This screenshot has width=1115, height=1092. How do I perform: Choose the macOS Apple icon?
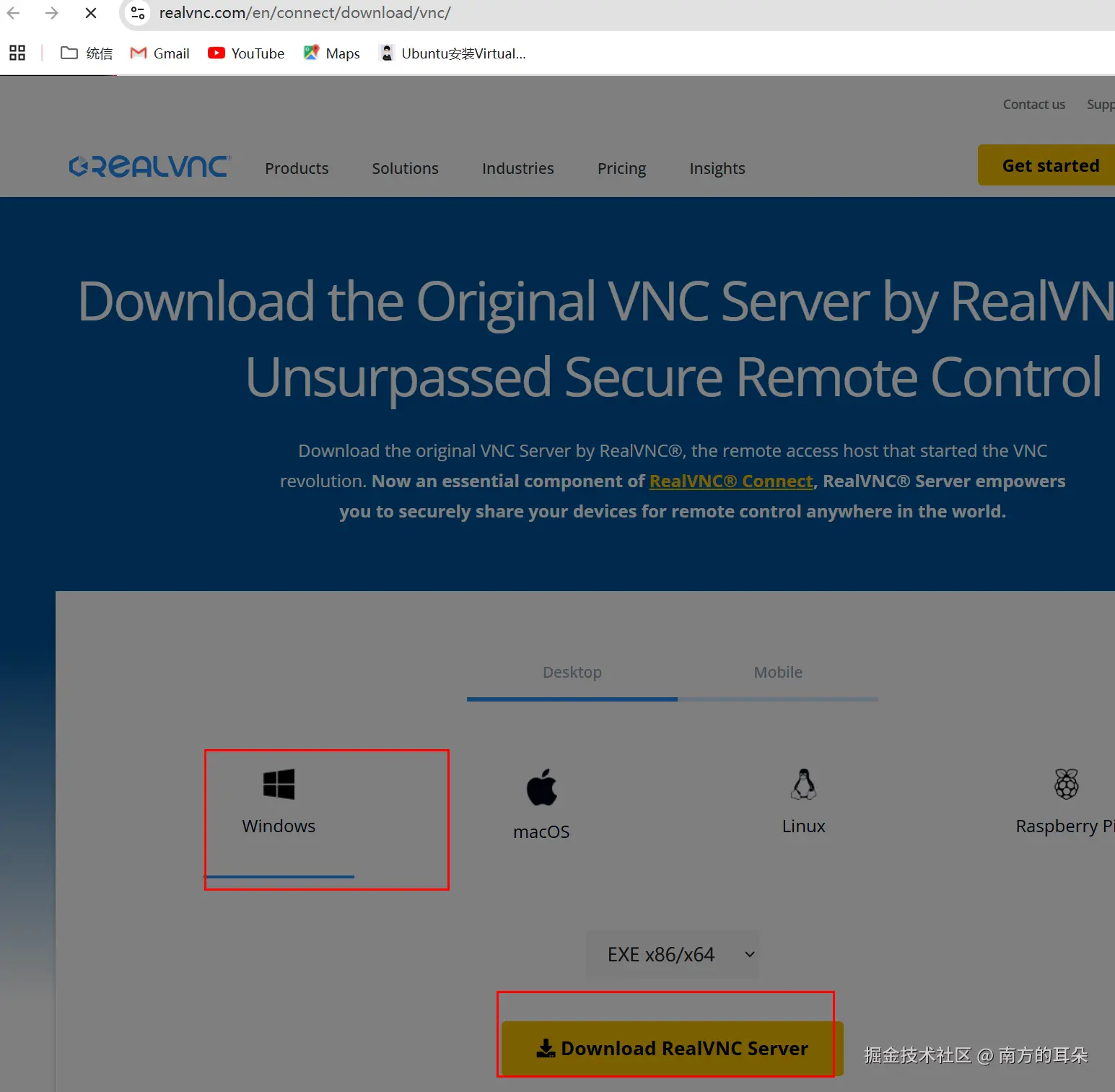click(542, 787)
